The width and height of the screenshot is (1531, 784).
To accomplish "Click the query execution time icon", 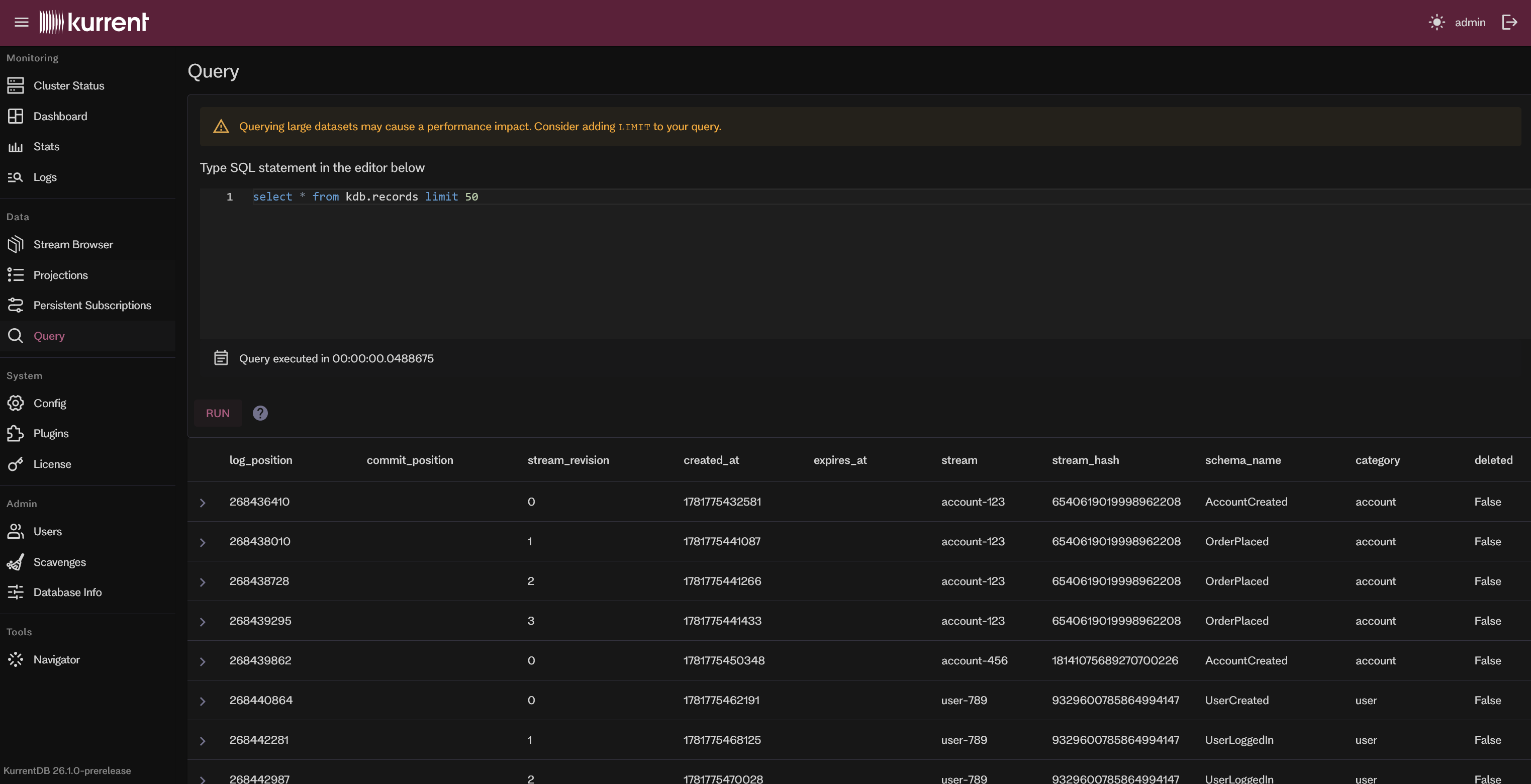I will [x=221, y=358].
